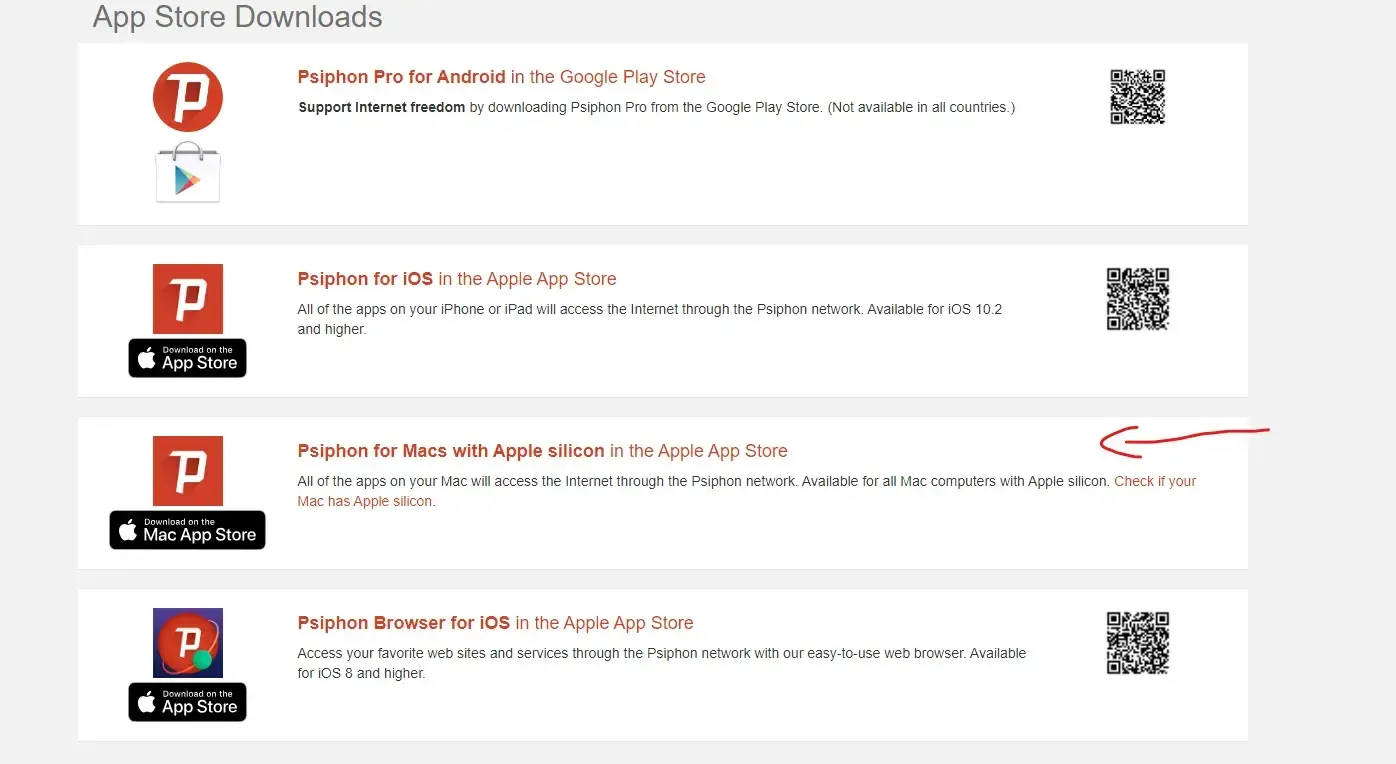Follow the Check if your Mac has Apple silicon link
This screenshot has height=764, width=1396.
[x=1155, y=481]
